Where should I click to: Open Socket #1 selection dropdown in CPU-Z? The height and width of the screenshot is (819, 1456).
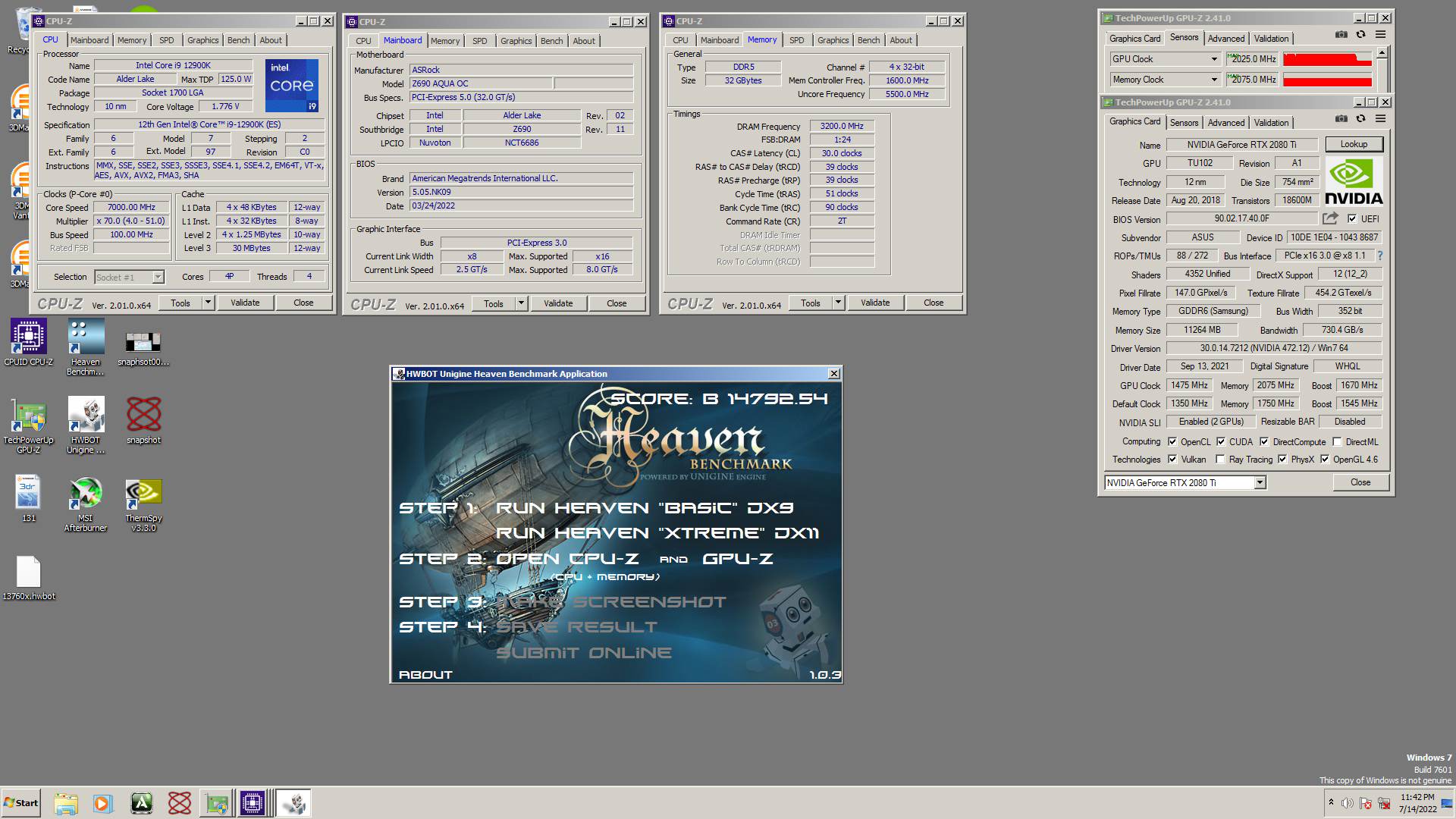(x=158, y=277)
